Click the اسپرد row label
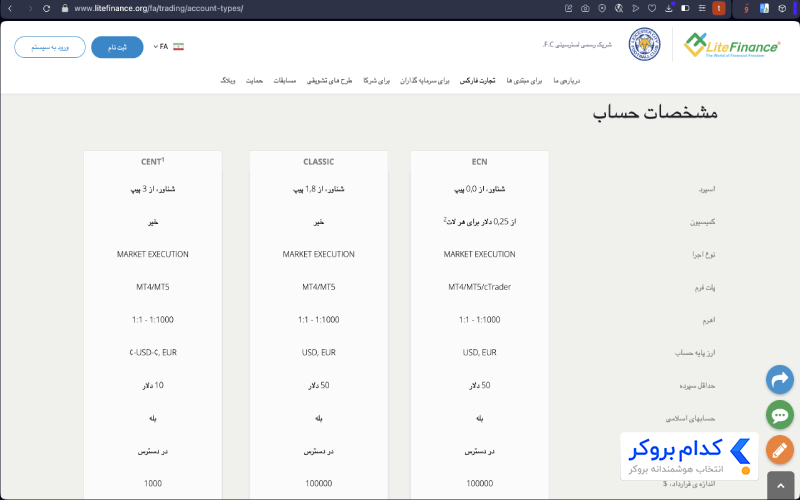 pos(707,189)
